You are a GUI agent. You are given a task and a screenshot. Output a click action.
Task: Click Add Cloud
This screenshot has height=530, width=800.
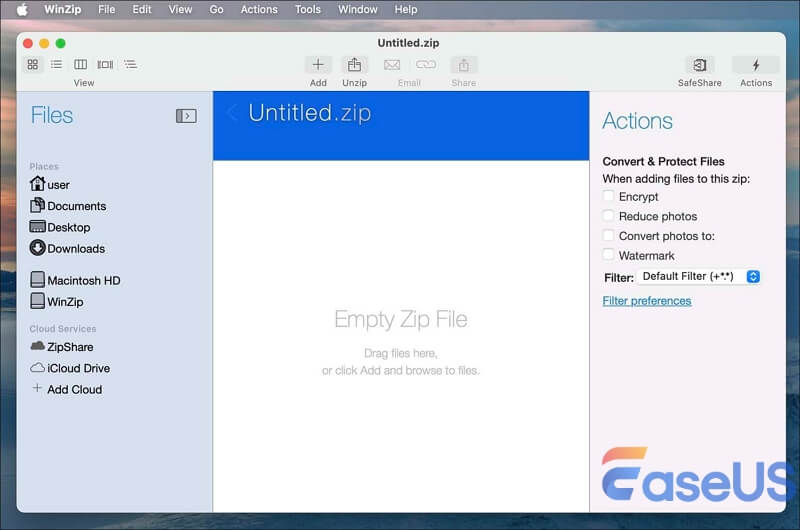[67, 389]
